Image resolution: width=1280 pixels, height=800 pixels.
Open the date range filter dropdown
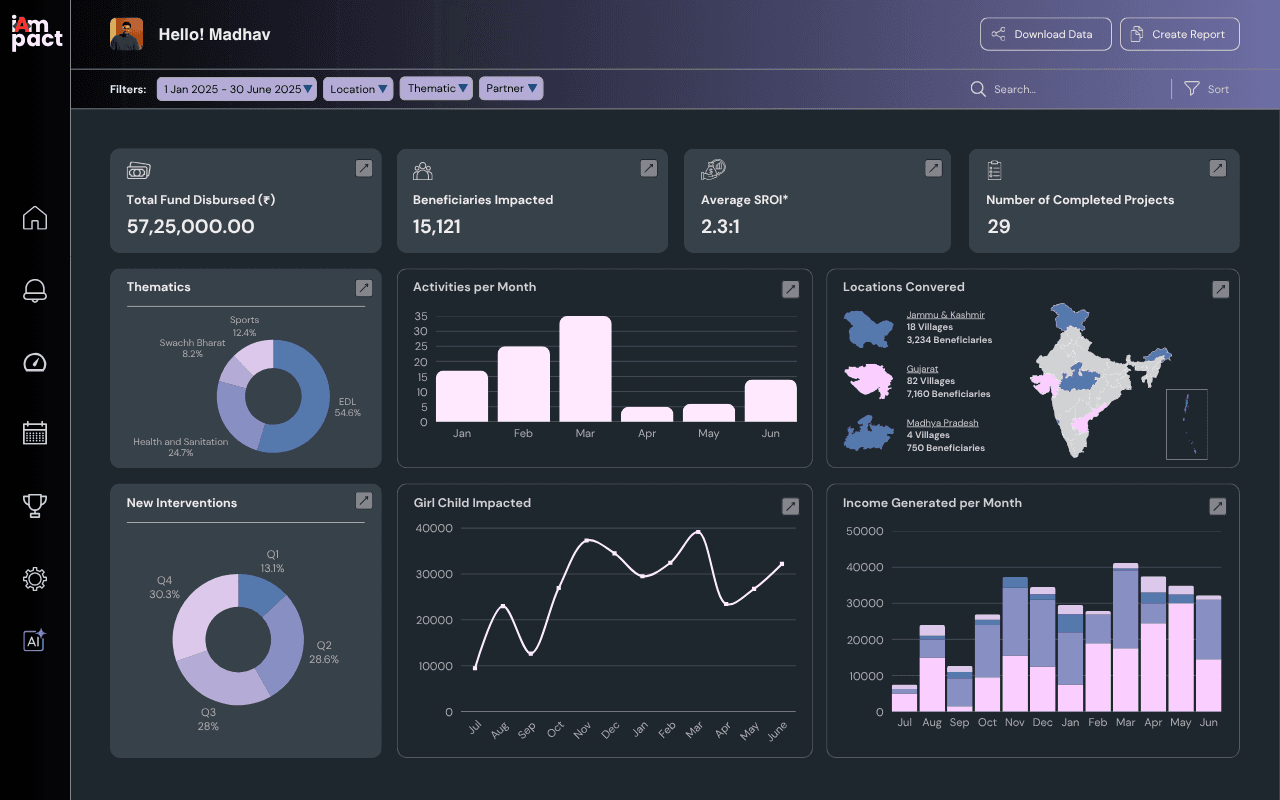click(237, 89)
